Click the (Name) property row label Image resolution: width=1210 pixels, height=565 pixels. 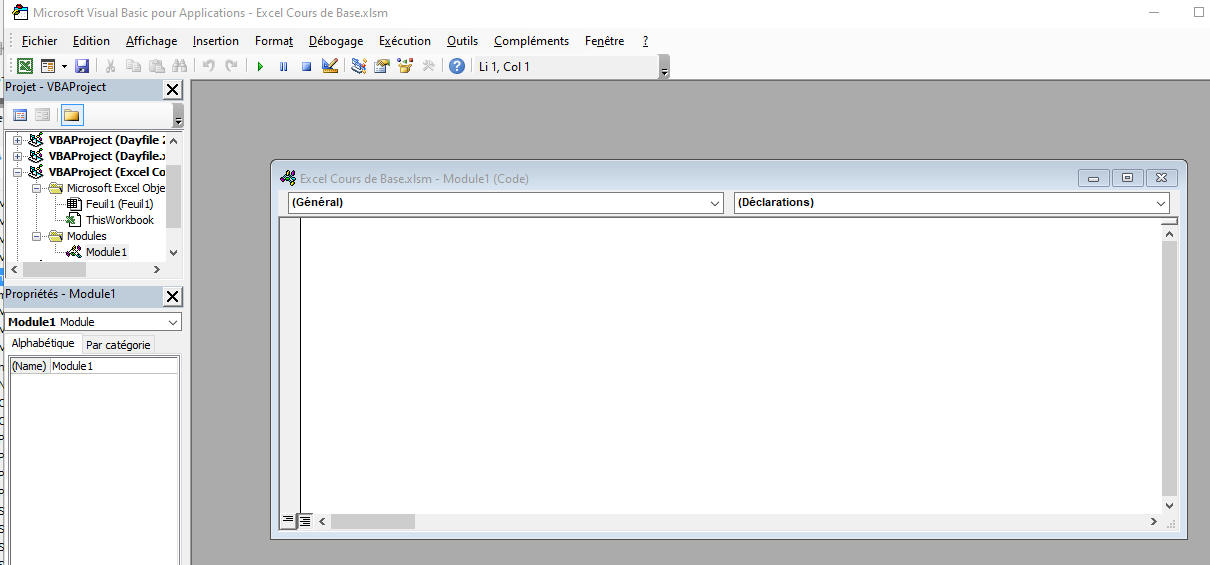(29, 366)
